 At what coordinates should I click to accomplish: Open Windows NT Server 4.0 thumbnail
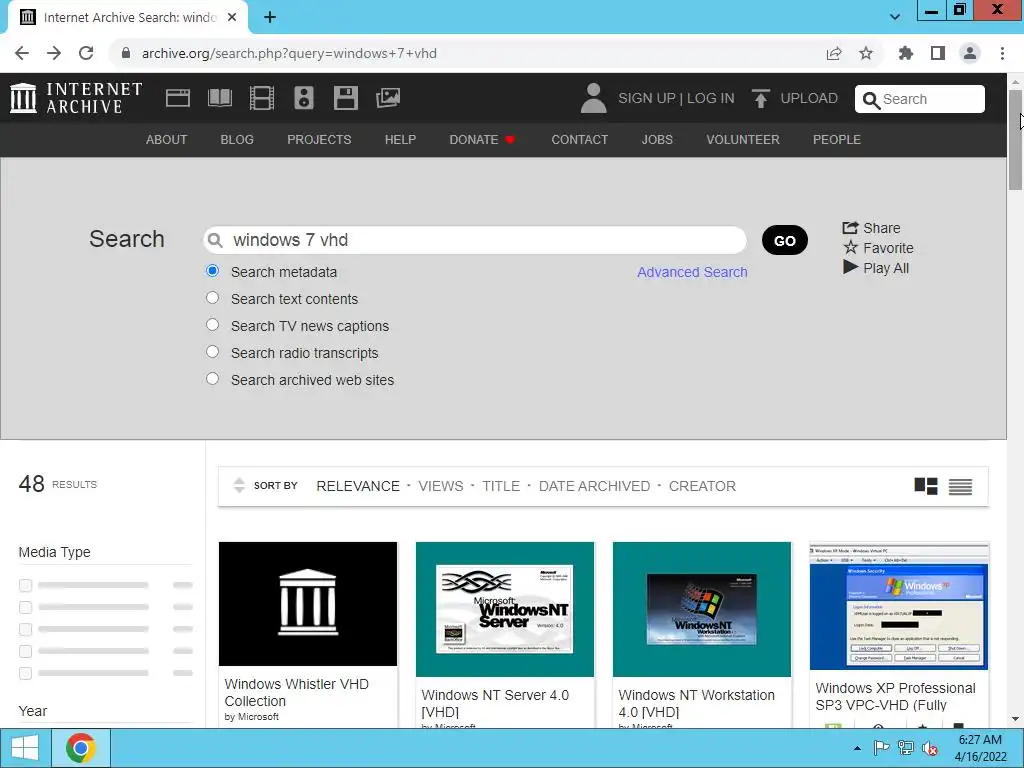coord(505,609)
